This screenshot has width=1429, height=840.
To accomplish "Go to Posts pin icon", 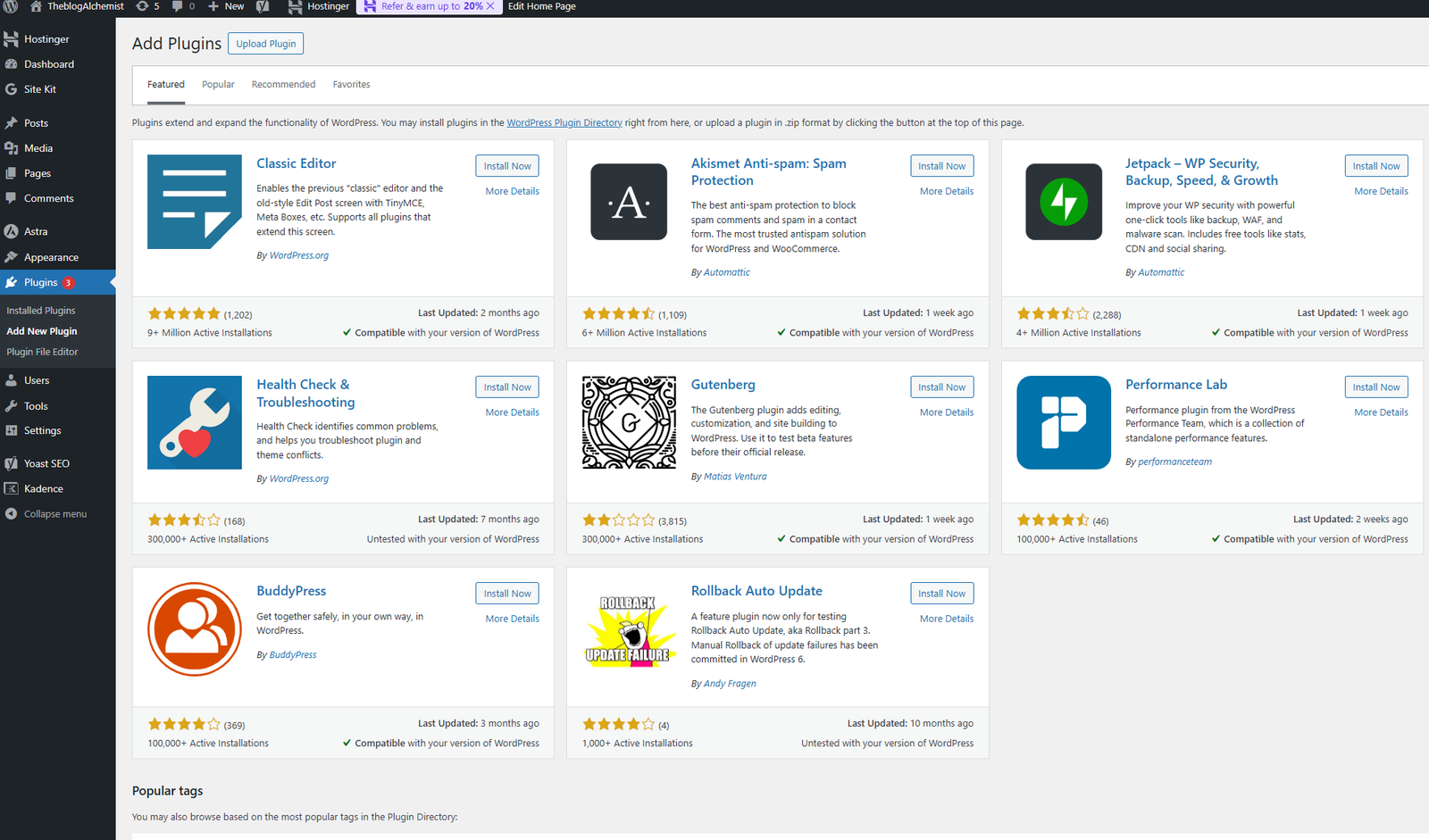I will point(12,123).
